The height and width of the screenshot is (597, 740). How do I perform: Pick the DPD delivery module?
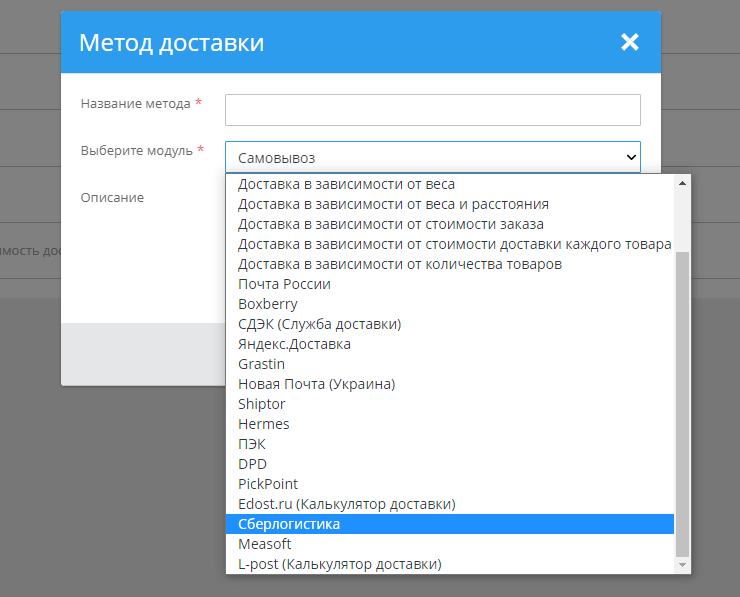pyautogui.click(x=252, y=464)
